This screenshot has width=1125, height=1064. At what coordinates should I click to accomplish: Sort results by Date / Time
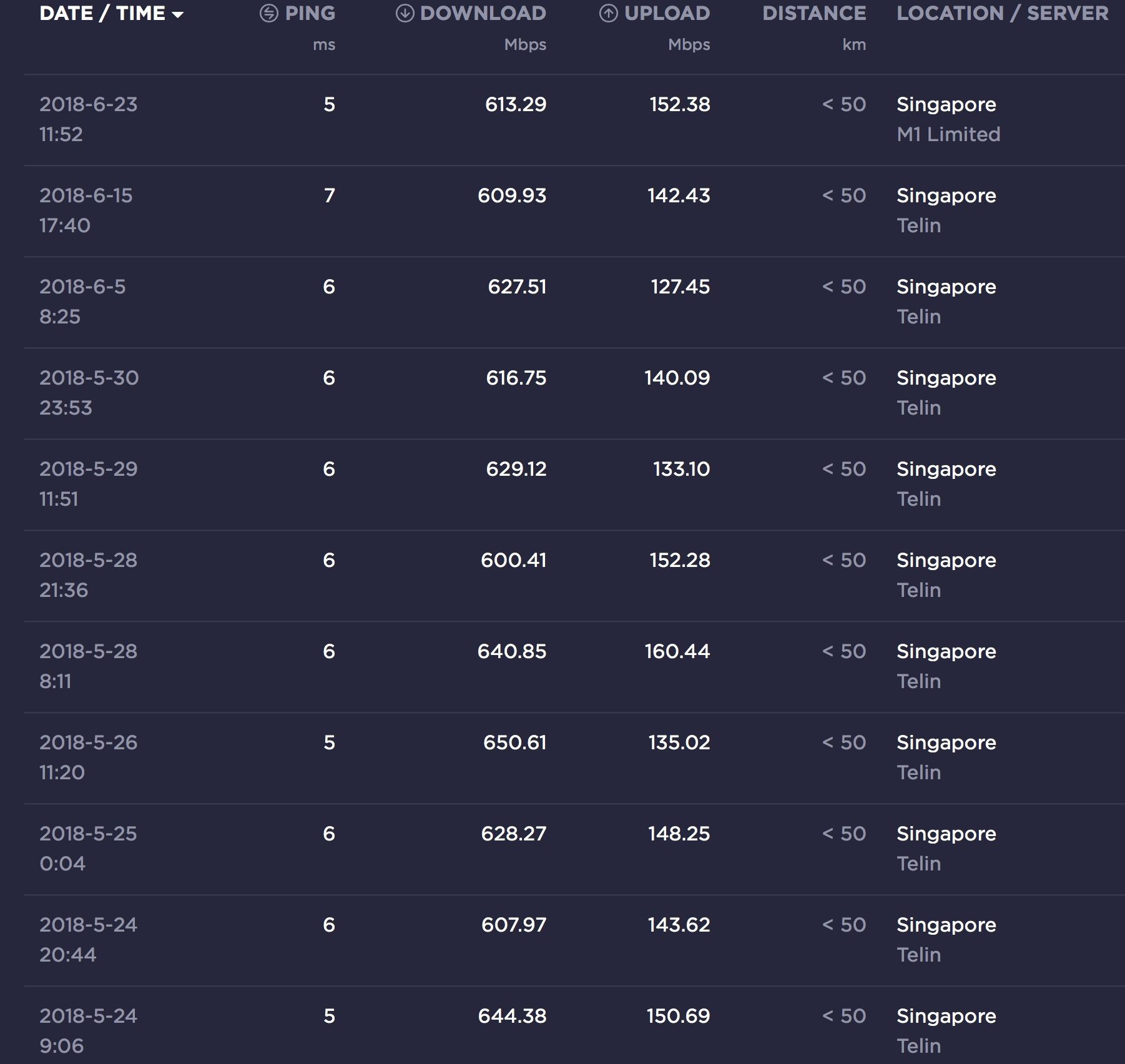tap(102, 13)
